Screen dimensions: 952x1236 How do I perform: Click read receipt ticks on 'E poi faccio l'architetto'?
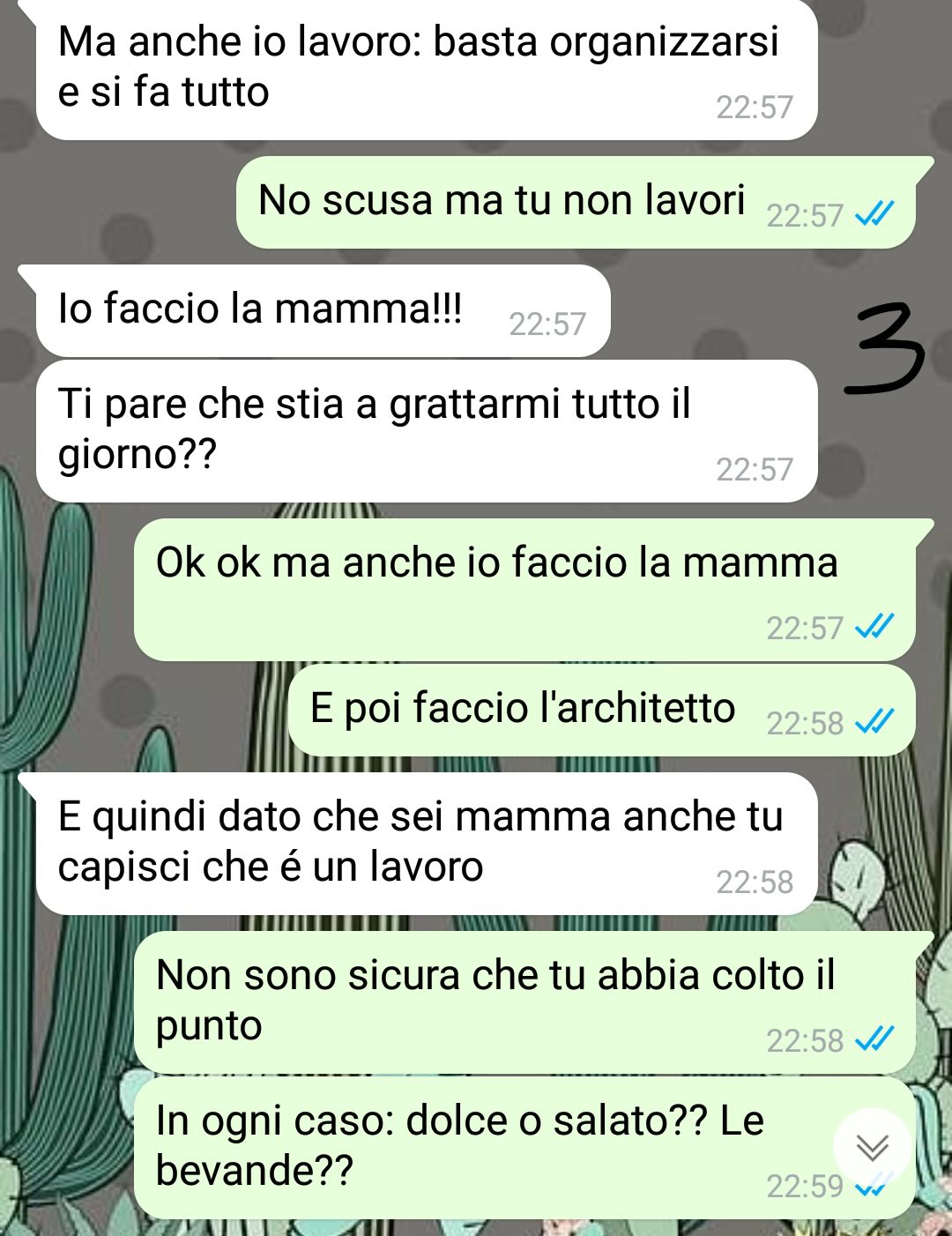point(875,722)
